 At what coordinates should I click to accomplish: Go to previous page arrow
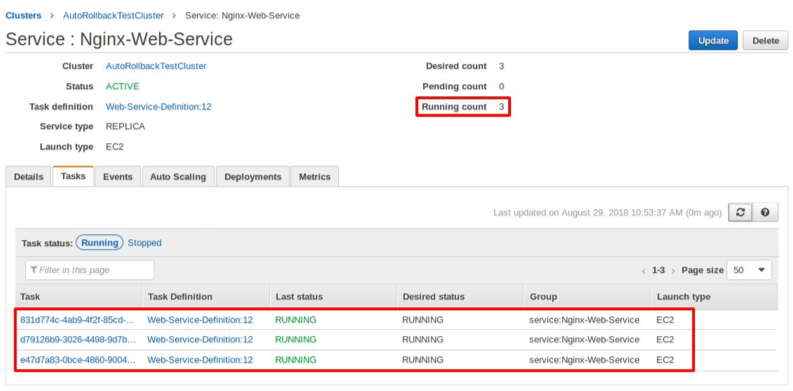pos(644,271)
